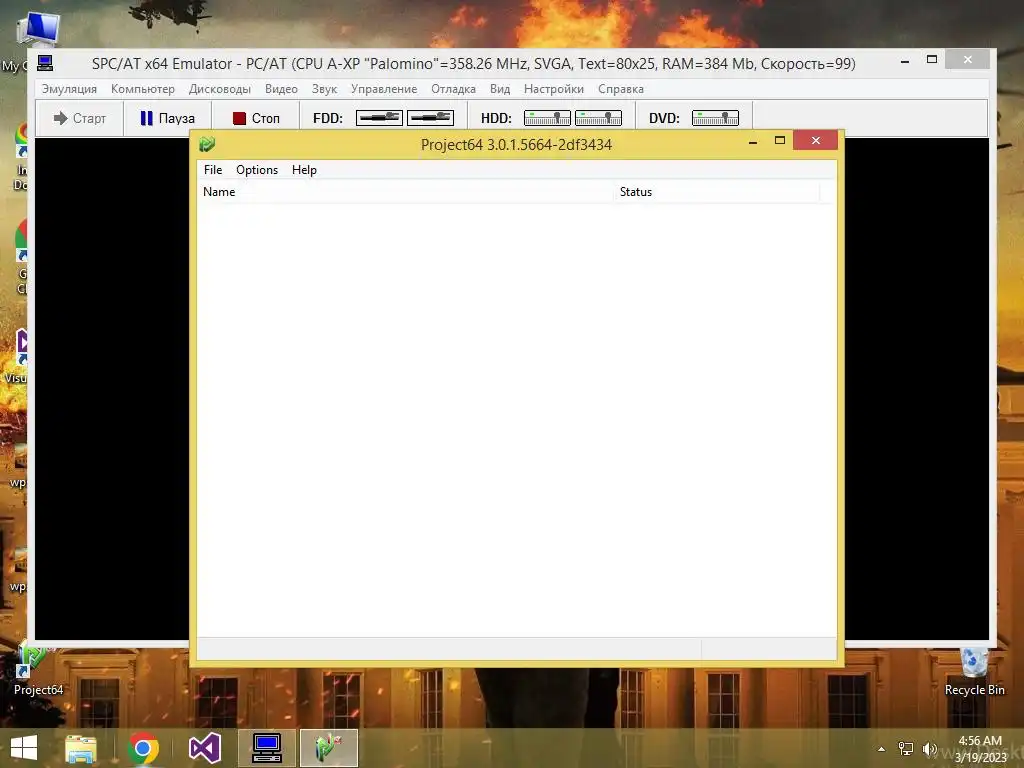Sort ROM list by Name column
Viewport: 1024px width, 768px height.
pos(405,192)
